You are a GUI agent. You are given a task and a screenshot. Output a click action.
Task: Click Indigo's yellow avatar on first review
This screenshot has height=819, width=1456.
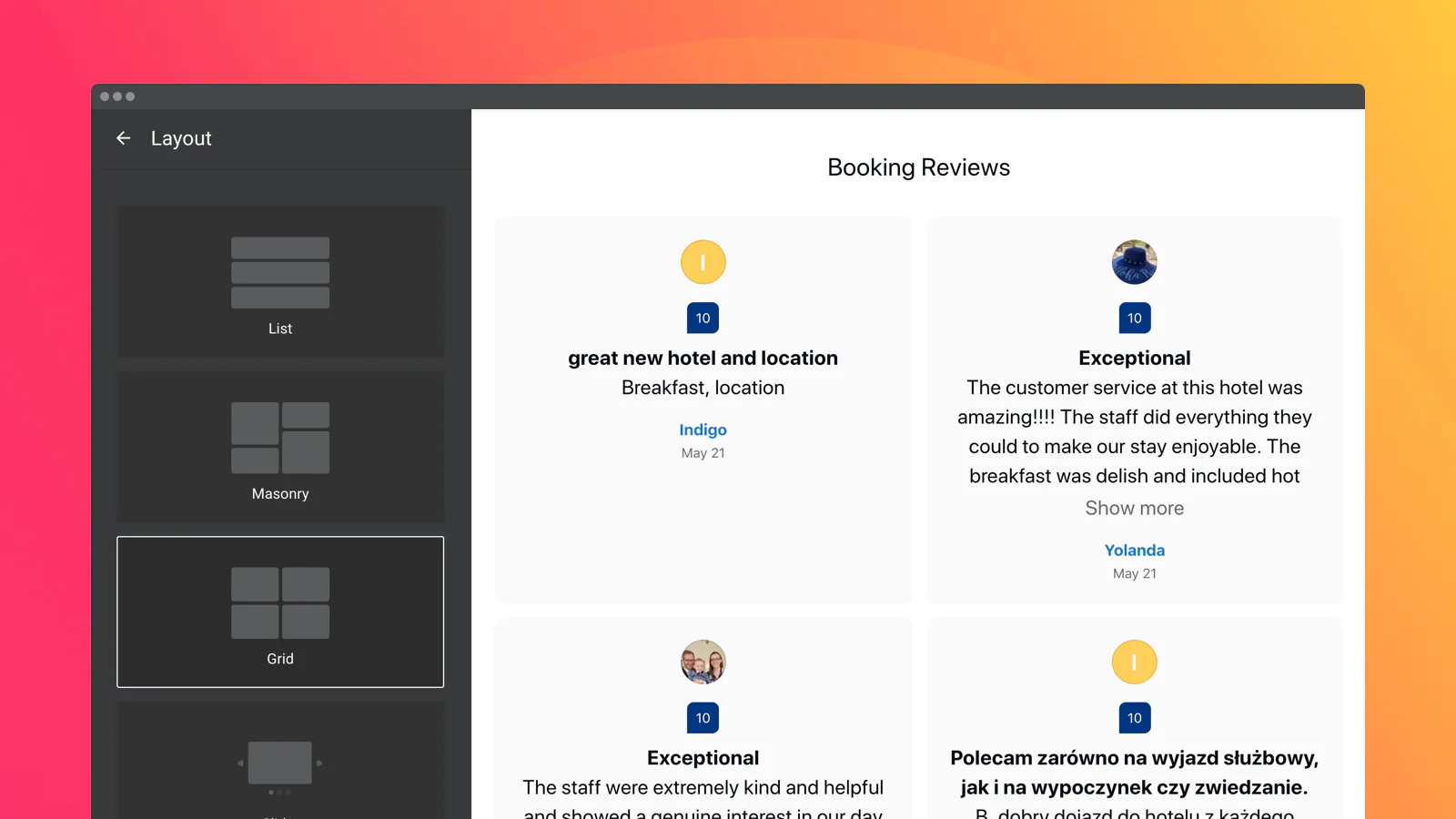pyautogui.click(x=703, y=262)
